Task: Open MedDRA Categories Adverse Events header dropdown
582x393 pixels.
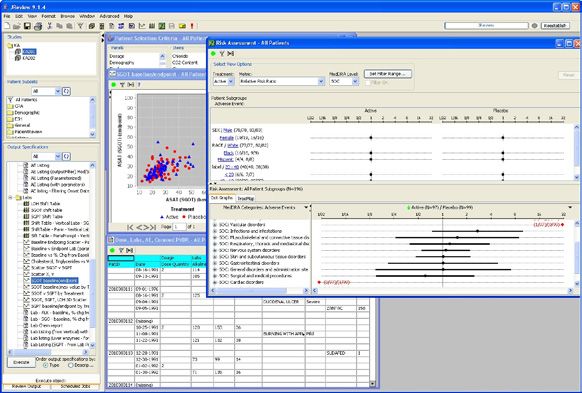Action: 306,207
